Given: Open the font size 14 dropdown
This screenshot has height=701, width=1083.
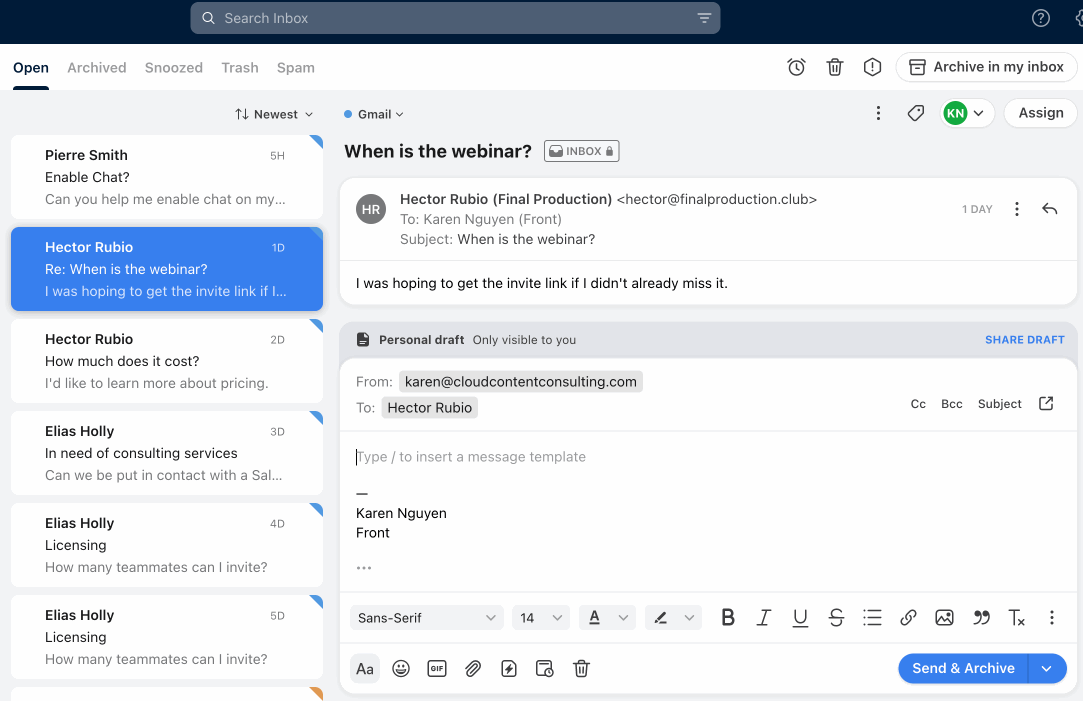Looking at the screenshot, I should [540, 617].
